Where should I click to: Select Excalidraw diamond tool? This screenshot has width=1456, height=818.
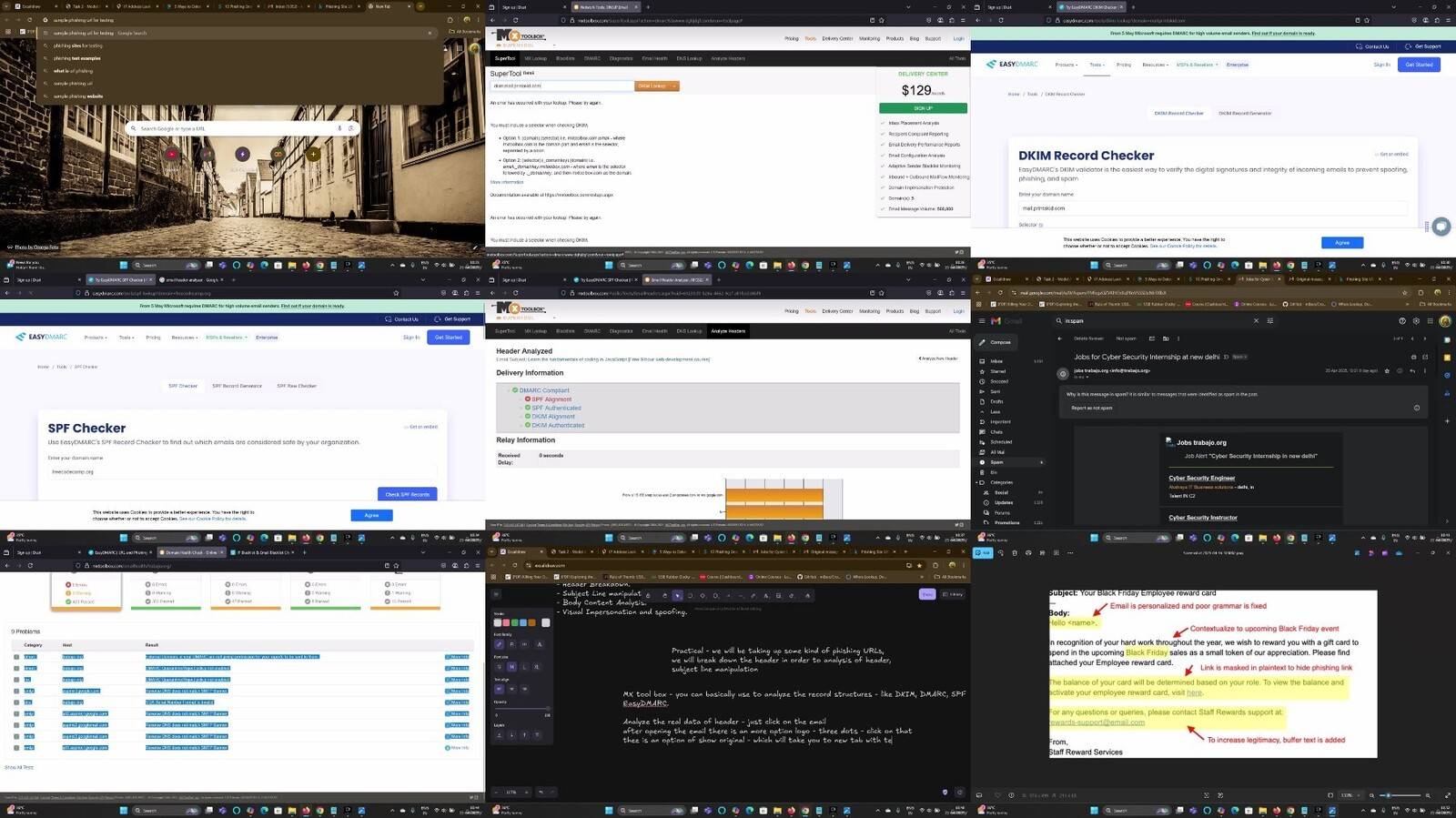703,596
